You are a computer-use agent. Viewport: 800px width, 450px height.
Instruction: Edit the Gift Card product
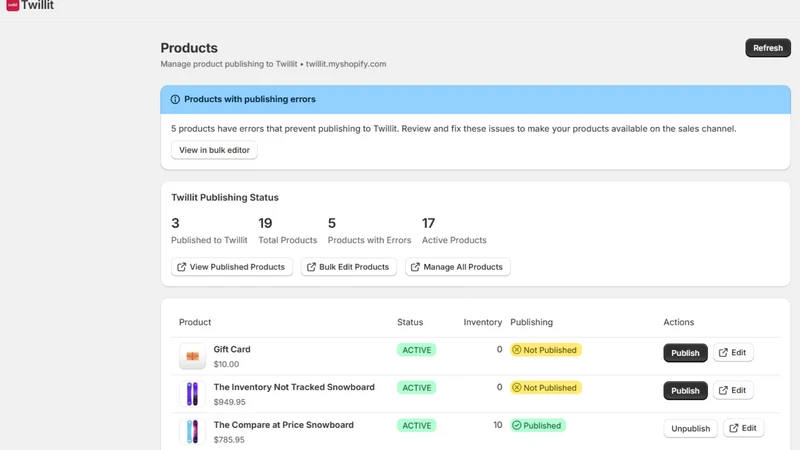tap(733, 353)
